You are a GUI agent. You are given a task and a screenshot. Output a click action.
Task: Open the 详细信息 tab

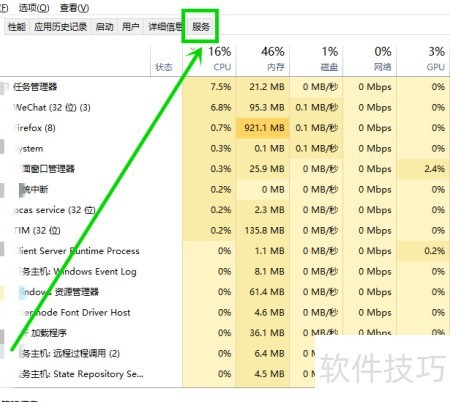point(165,27)
